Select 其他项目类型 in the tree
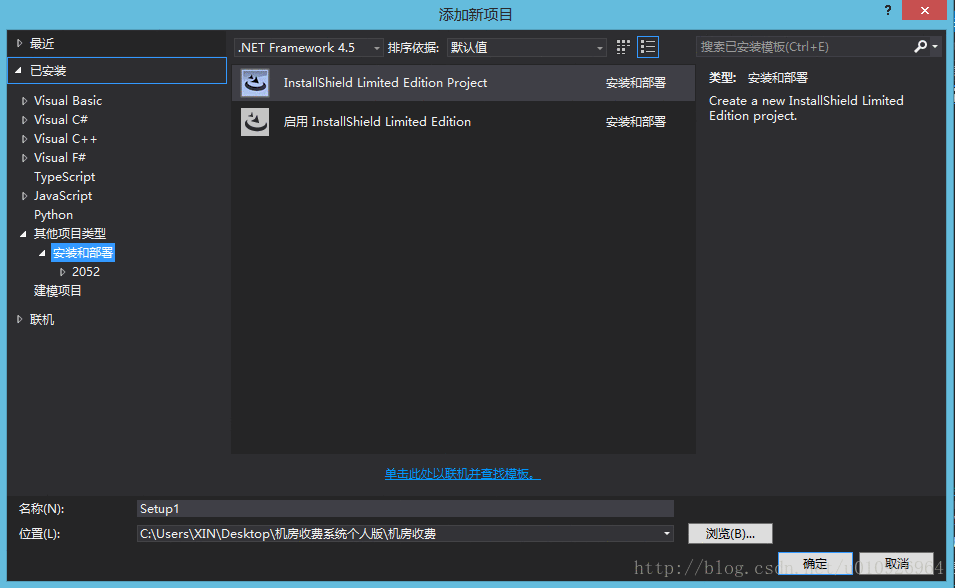The width and height of the screenshot is (955, 588). click(69, 233)
